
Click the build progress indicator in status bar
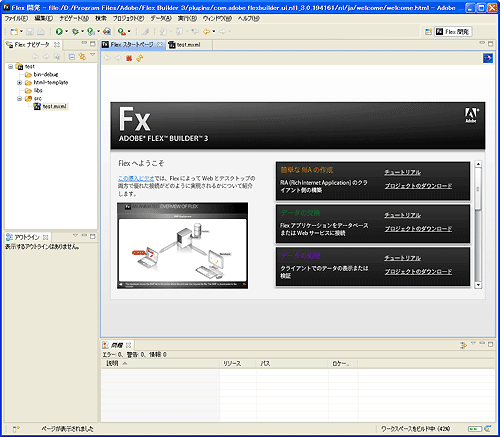[x=475, y=429]
